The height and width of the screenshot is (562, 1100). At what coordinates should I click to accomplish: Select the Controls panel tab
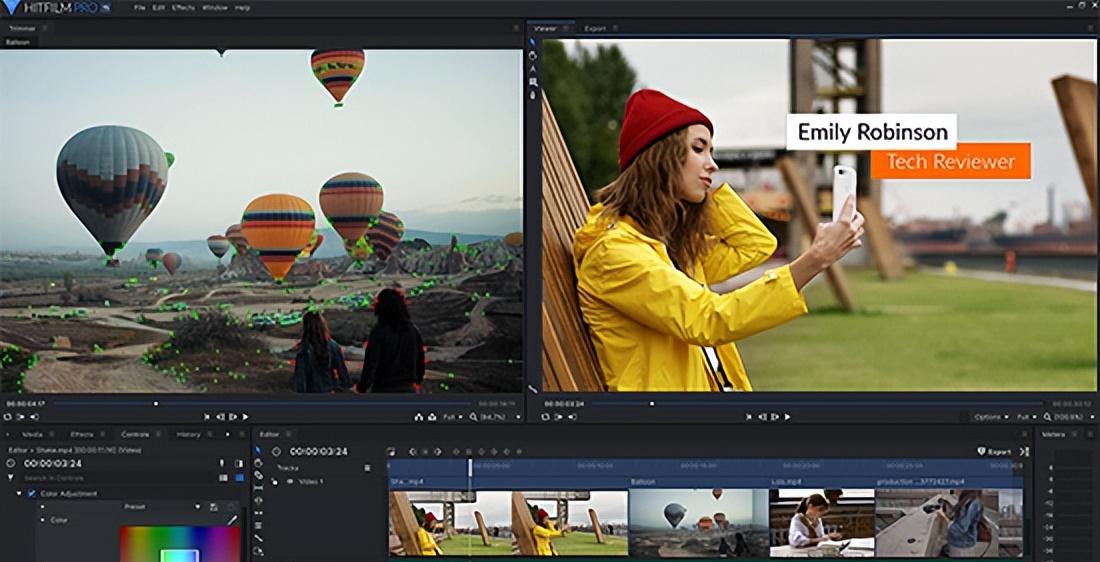tap(135, 434)
